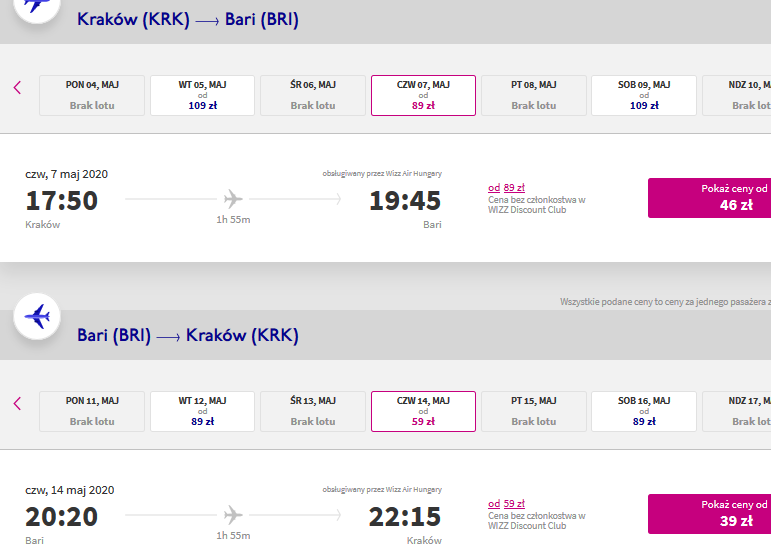Open the 'od 59 zł' price link
771x549 pixels.
506,504
